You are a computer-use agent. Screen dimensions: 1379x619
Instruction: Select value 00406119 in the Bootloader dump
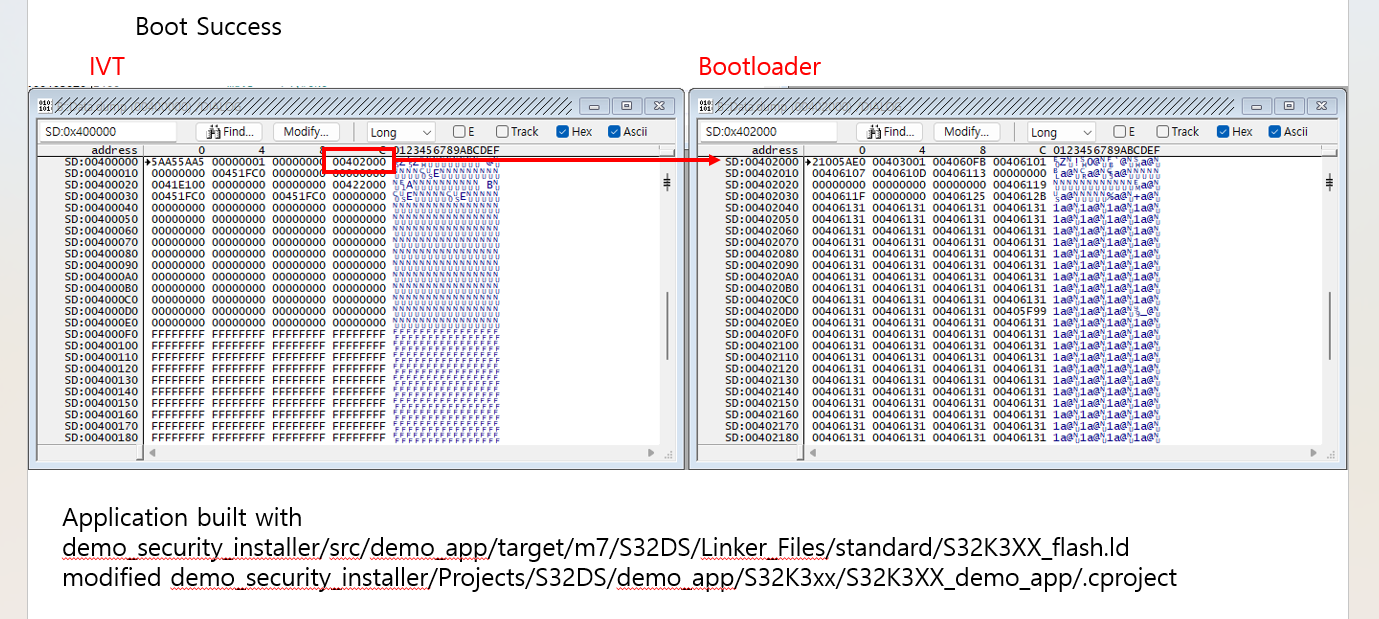[x=1019, y=185]
